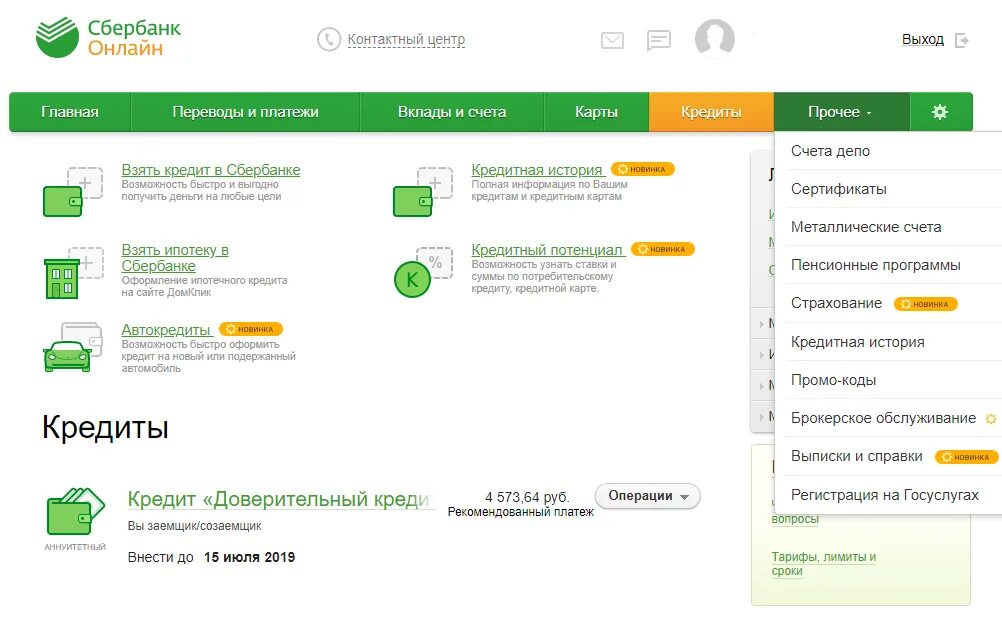Click the Вы заемщик/созаемщик text

point(195,526)
